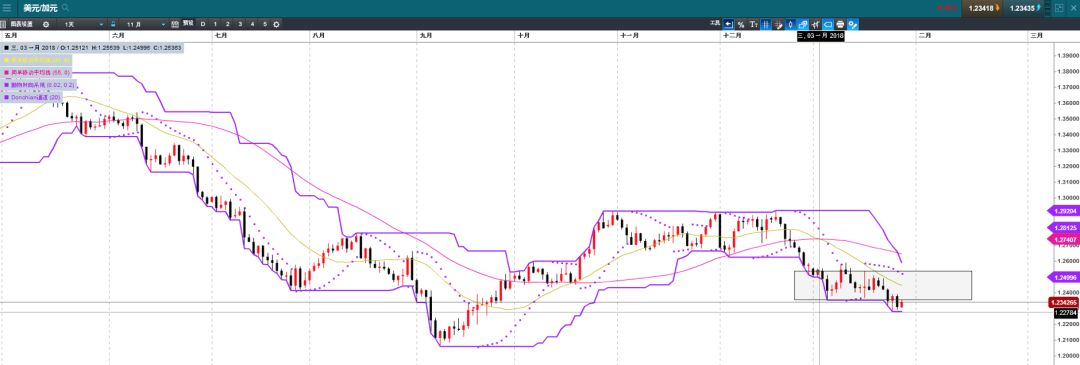Click the 预设 presets label
Screen dimensions: 1080x365
pos(188,23)
